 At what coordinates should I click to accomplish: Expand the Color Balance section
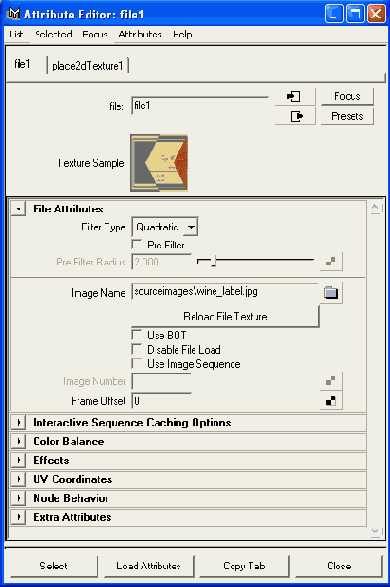pyautogui.click(x=18, y=441)
